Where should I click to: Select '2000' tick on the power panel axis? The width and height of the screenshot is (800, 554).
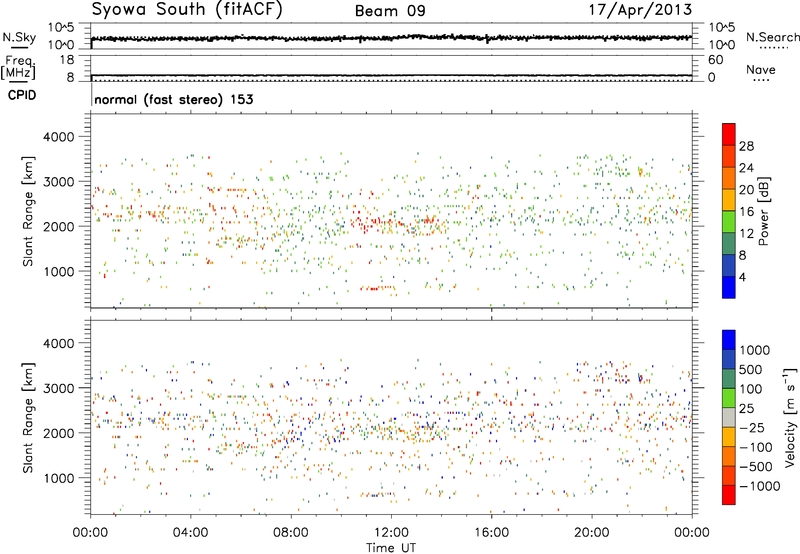(x=59, y=226)
